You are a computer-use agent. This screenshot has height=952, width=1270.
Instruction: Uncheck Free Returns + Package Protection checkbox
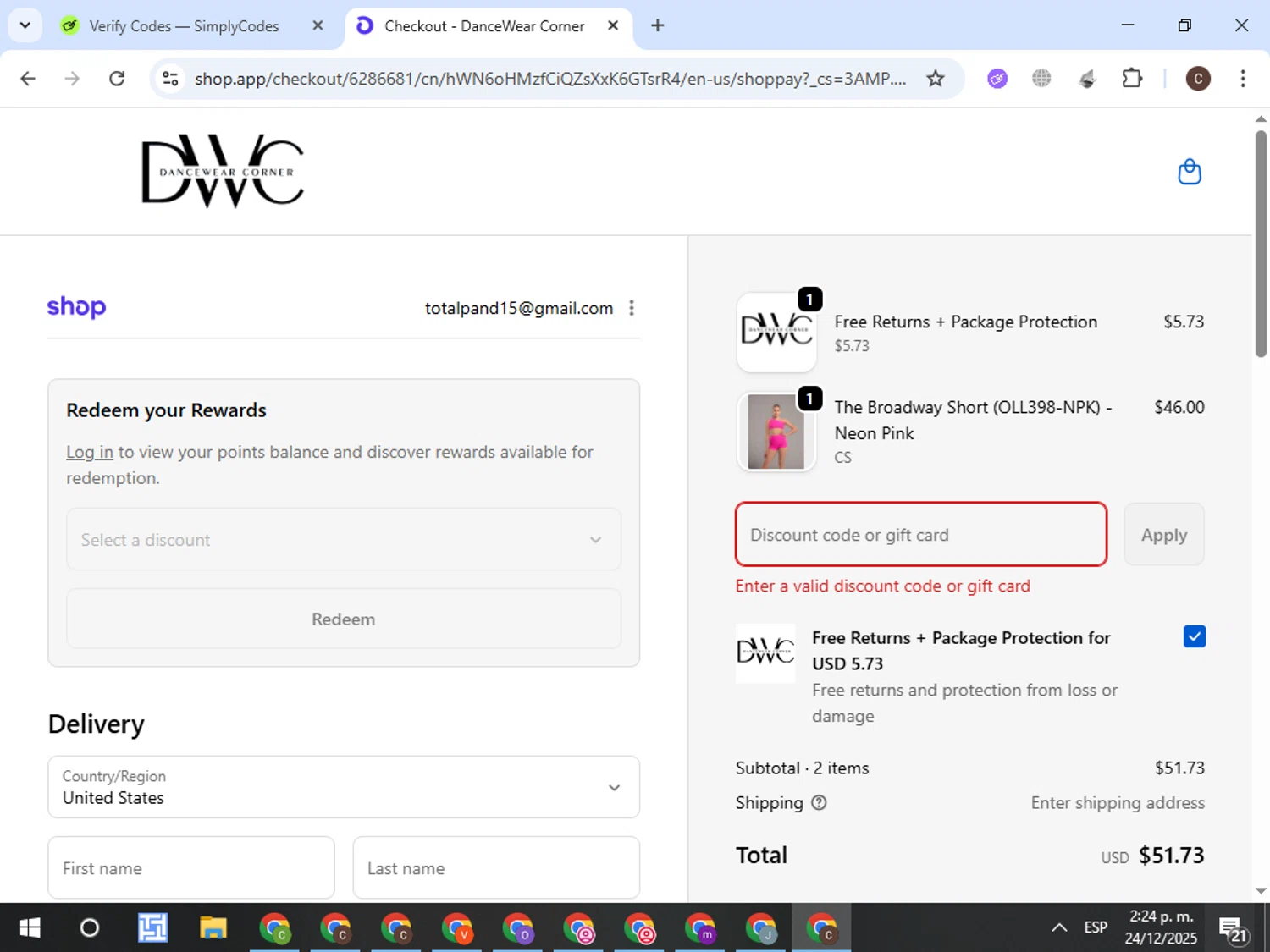tap(1194, 636)
